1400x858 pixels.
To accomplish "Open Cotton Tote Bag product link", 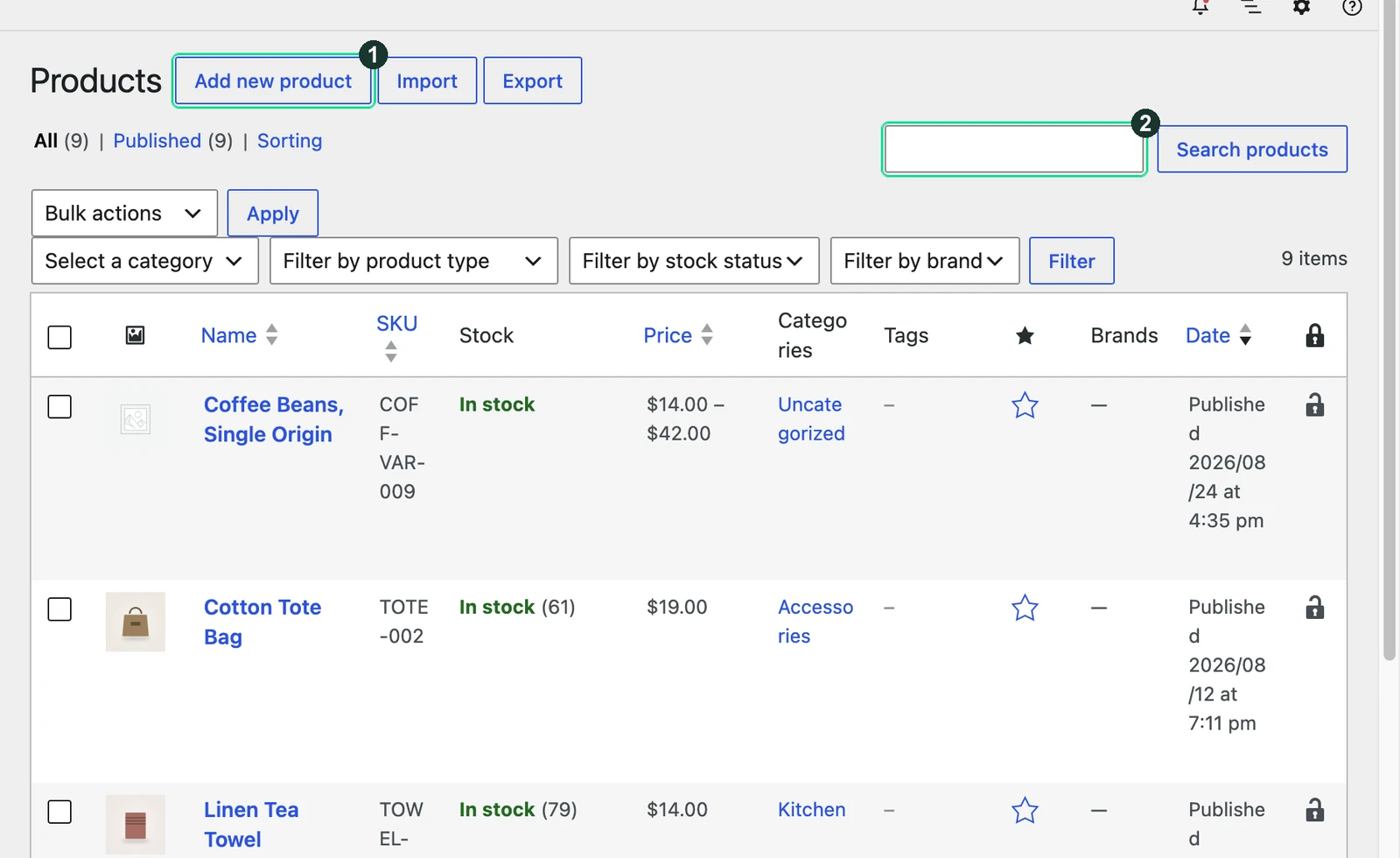I will point(262,622).
